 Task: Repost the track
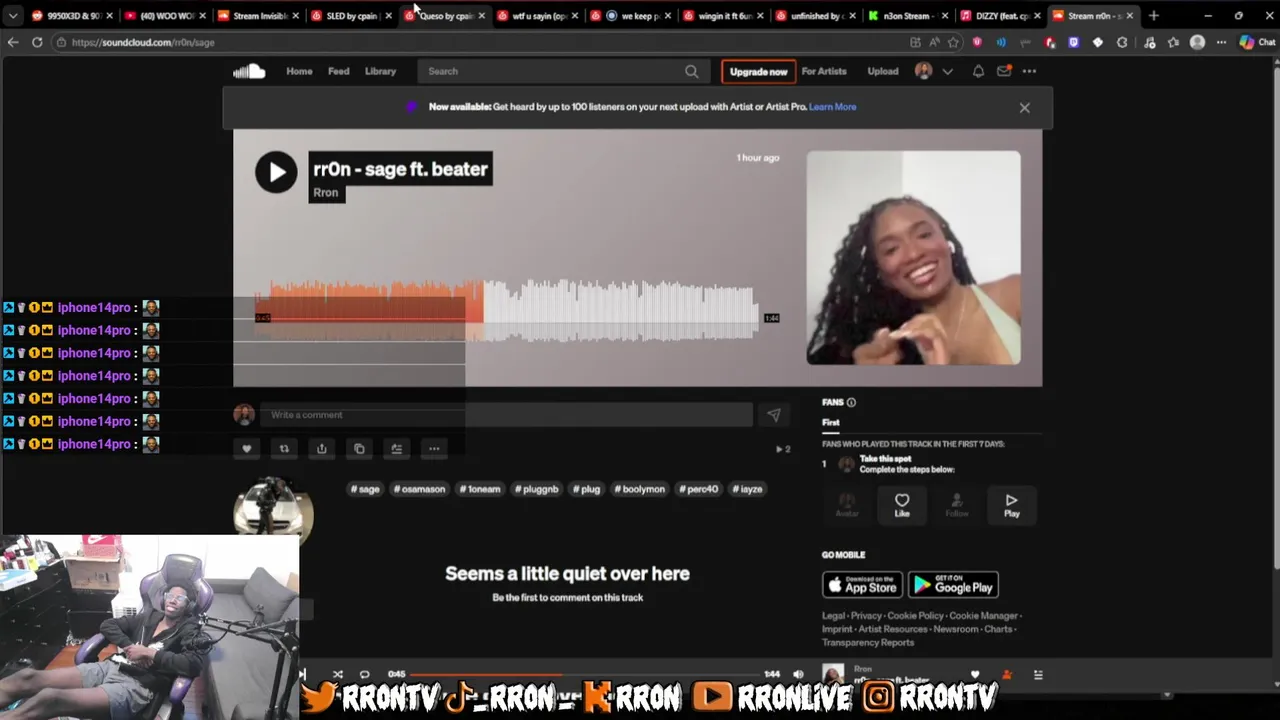point(284,449)
